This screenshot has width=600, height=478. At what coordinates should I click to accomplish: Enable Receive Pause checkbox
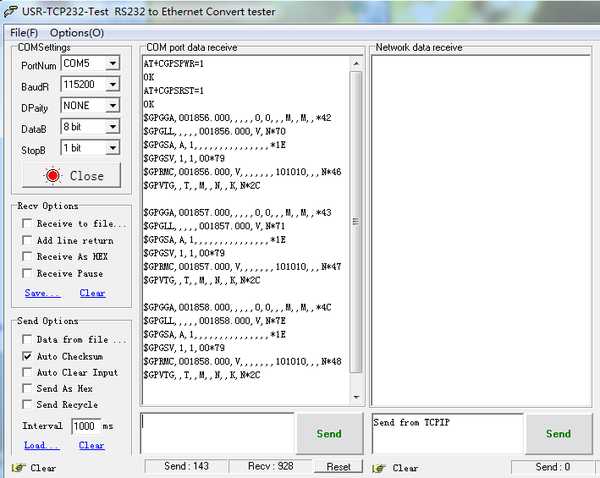pyautogui.click(x=27, y=273)
